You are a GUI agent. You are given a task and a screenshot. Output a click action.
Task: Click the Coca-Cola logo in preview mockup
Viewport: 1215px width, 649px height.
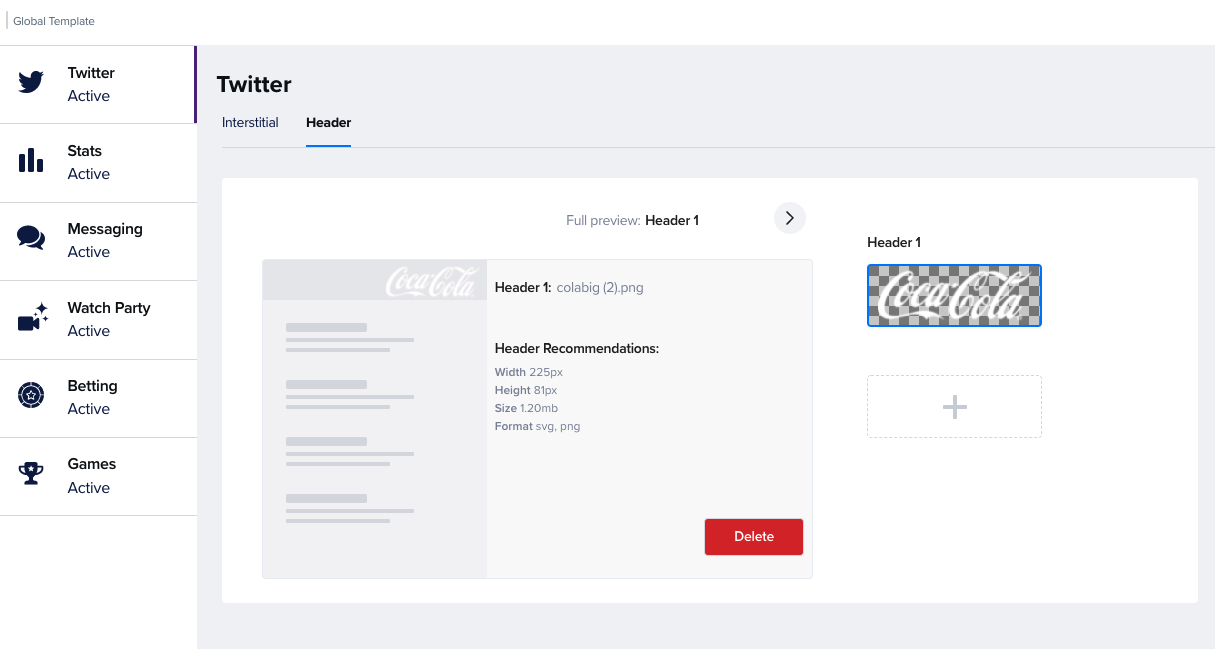pyautogui.click(x=430, y=281)
